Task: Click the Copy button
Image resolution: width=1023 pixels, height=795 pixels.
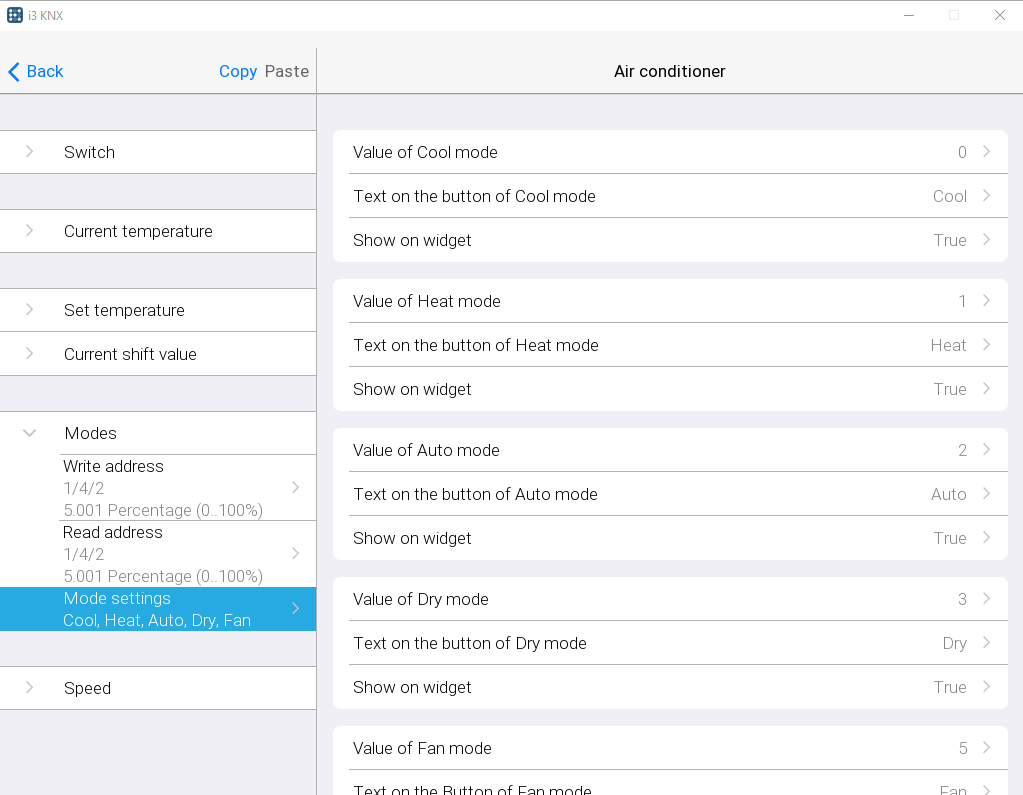Action: [x=238, y=72]
